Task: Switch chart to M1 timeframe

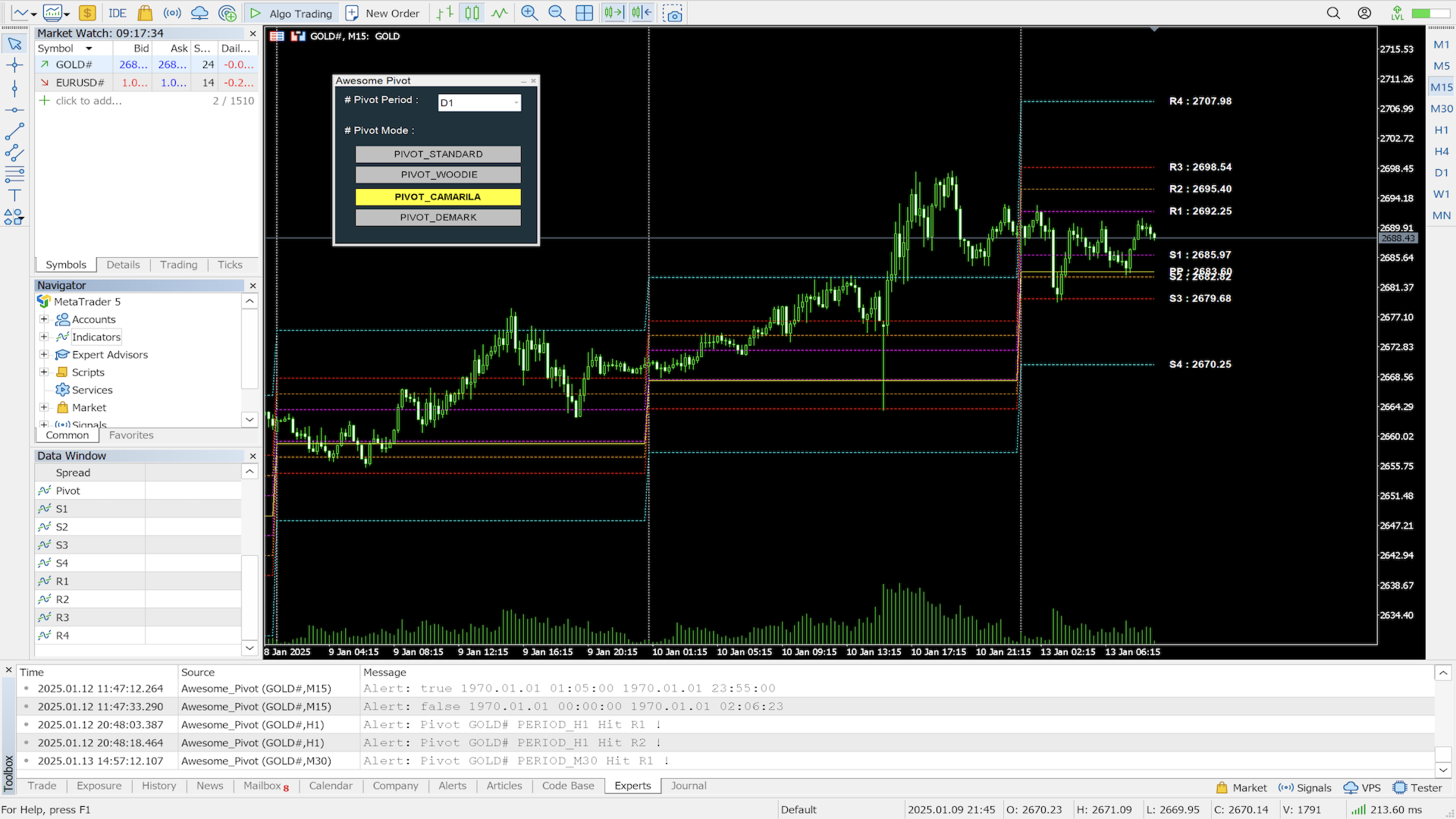Action: coord(1441,45)
